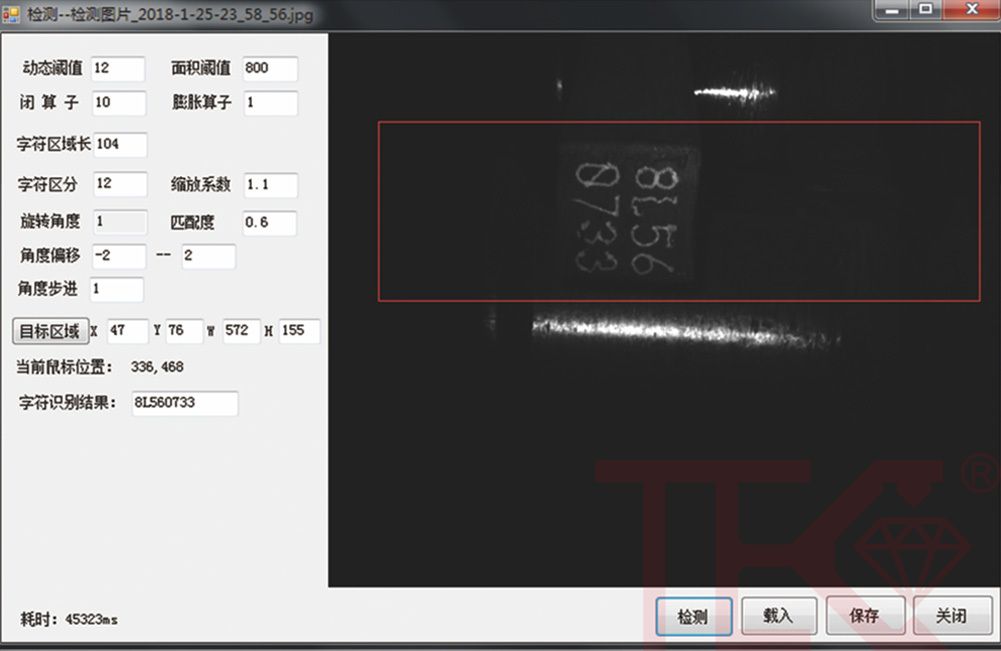The image size is (1001, 651).
Task: Click the application icon in title bar
Action: coord(12,15)
